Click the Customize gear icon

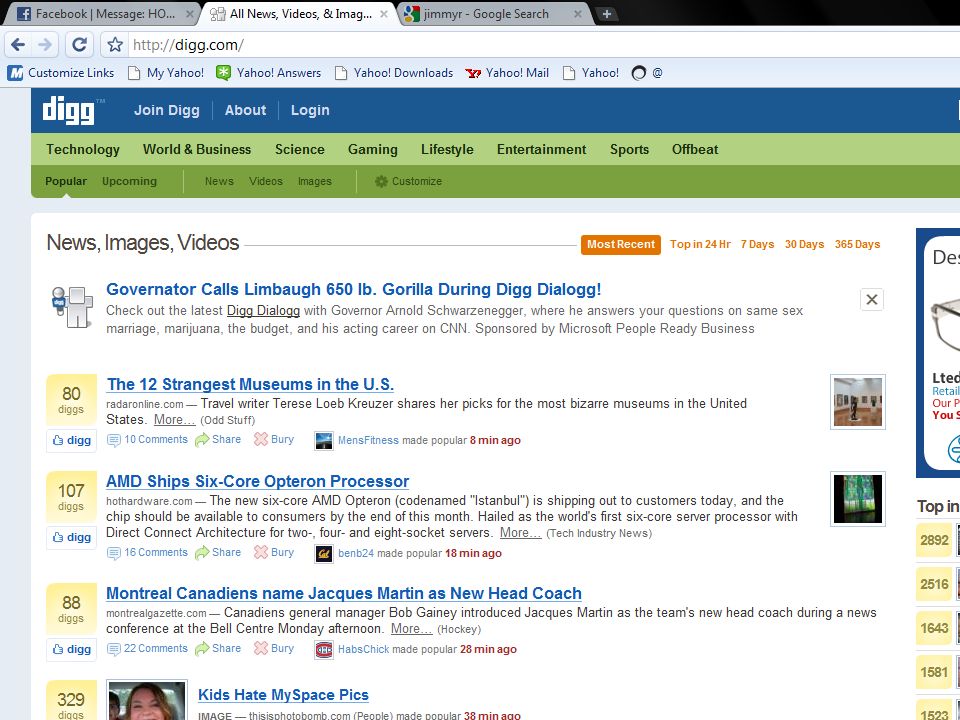pyautogui.click(x=381, y=181)
